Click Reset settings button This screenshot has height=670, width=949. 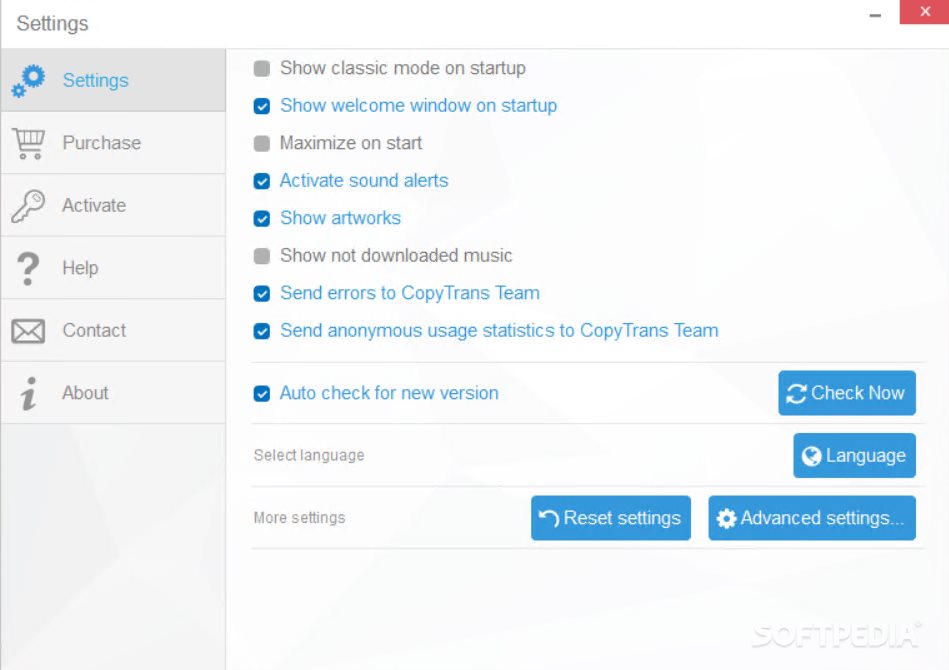[x=611, y=518]
